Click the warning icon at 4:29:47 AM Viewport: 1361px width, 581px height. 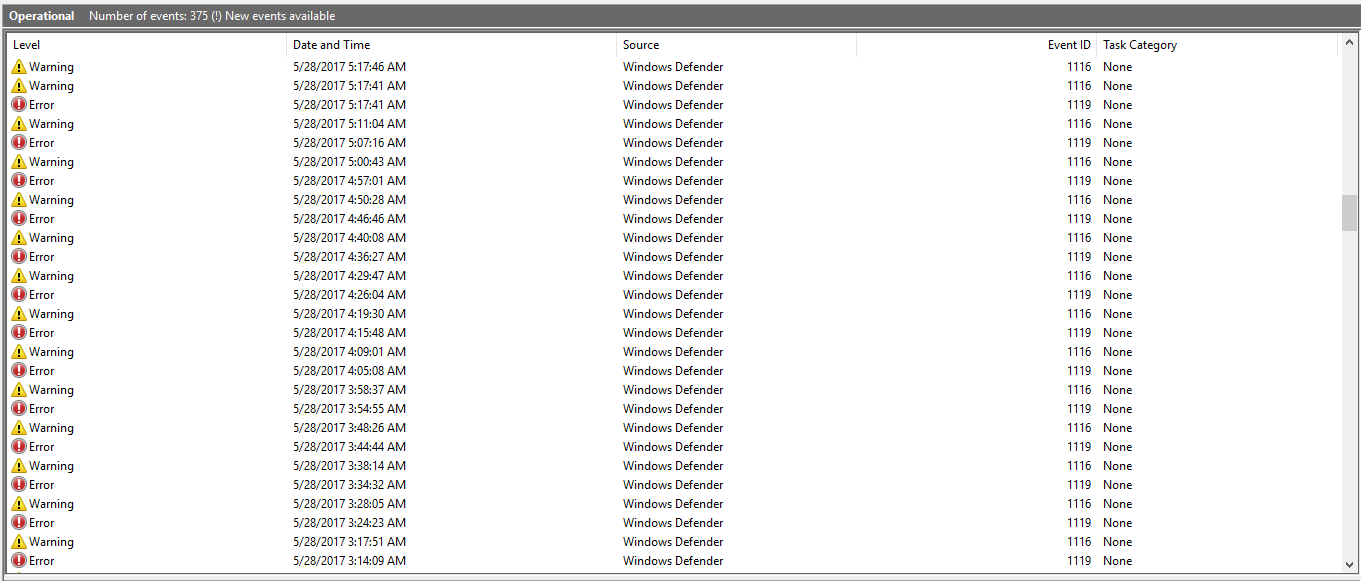pyautogui.click(x=19, y=276)
